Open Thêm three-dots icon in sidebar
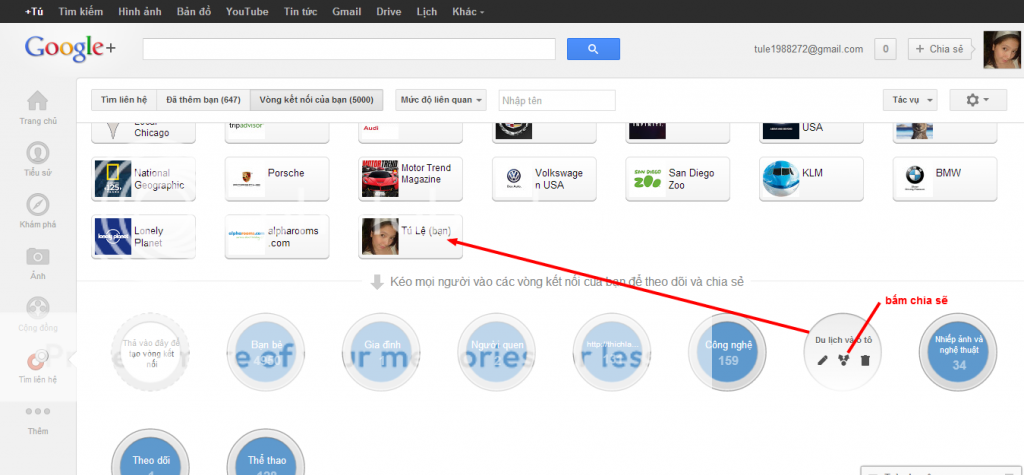This screenshot has width=1024, height=475. pos(37,412)
